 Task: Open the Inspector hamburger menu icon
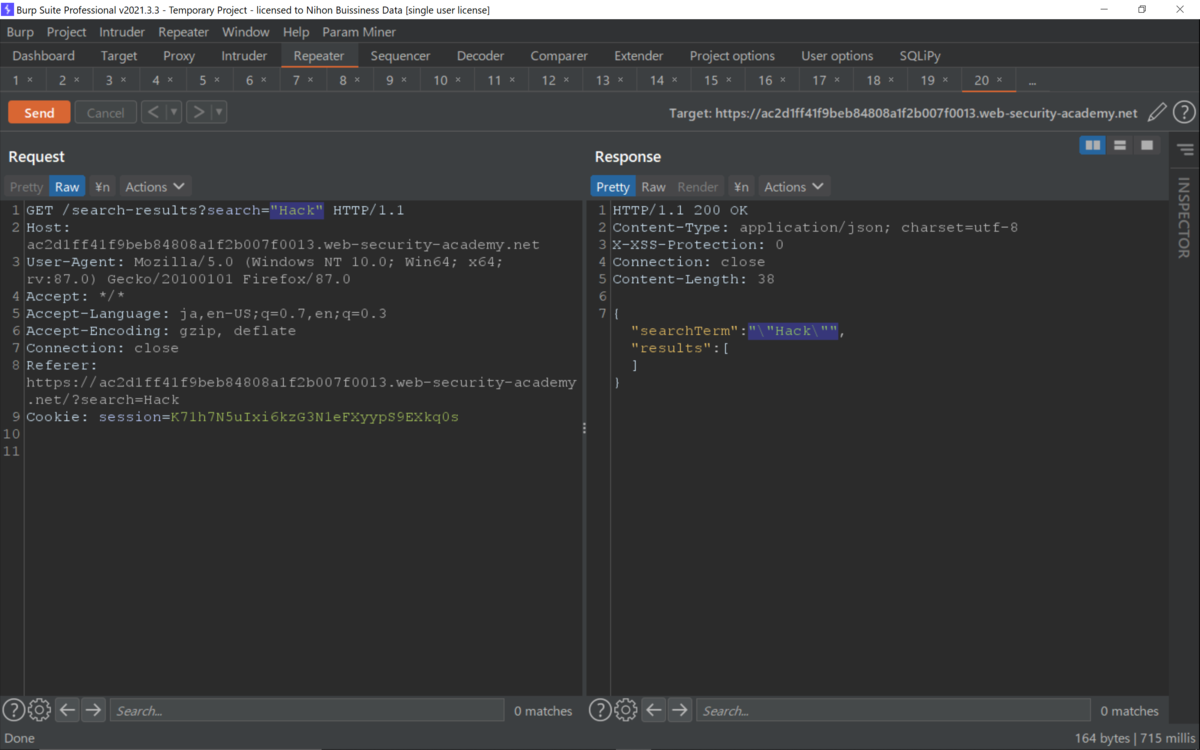[1185, 150]
